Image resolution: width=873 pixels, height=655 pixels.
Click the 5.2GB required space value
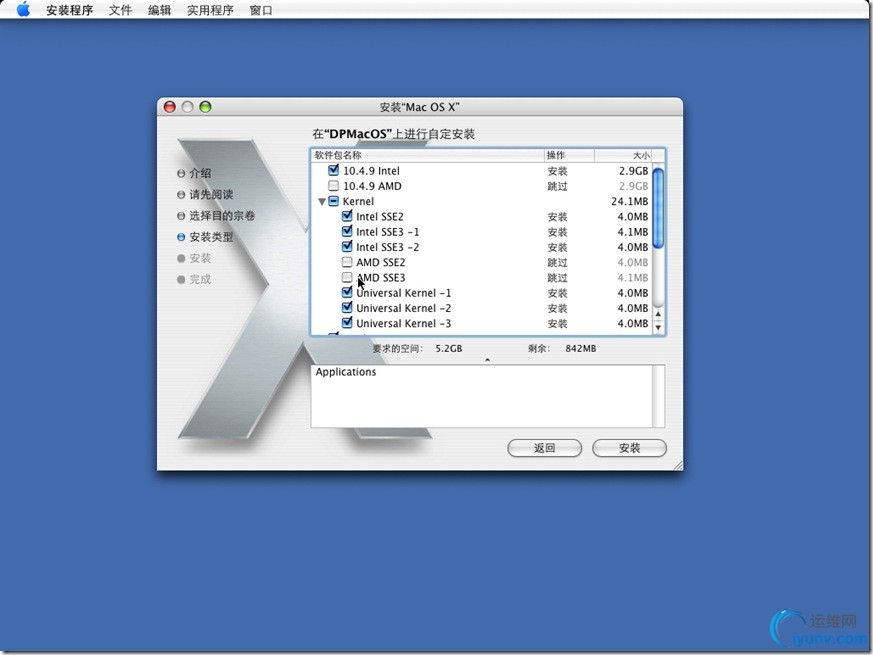[x=449, y=348]
